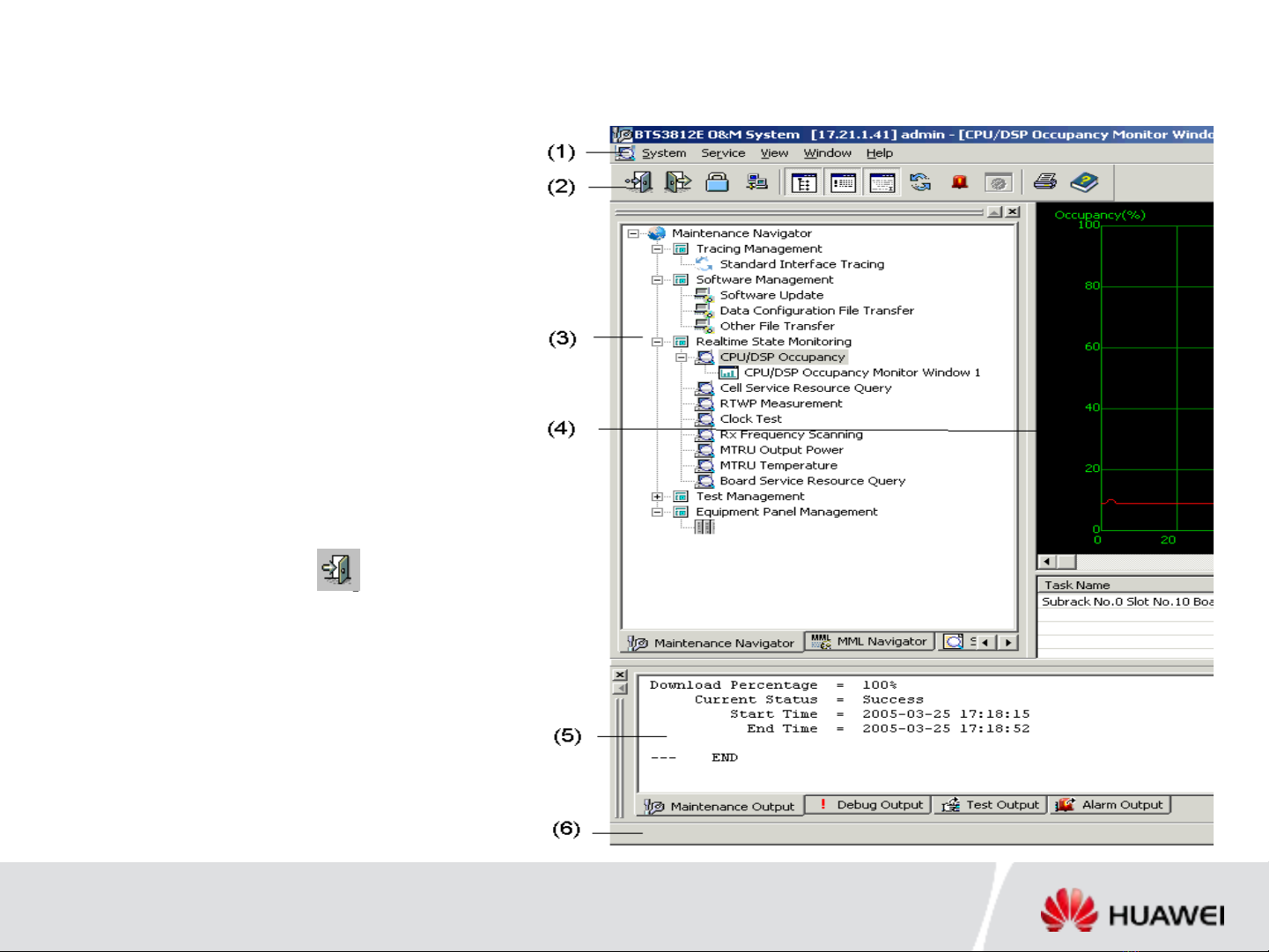1269x952 pixels.
Task: Switch to the MML Navigator tab
Action: (870, 642)
